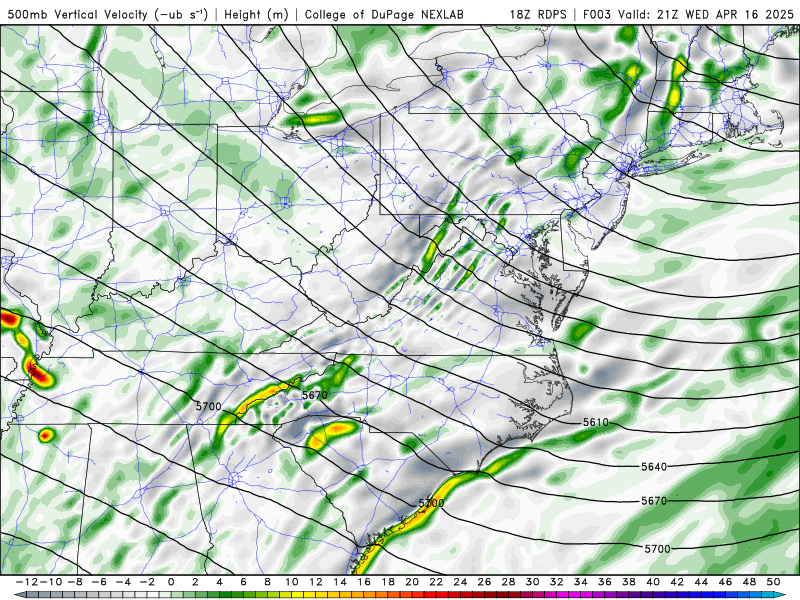This screenshot has width=800, height=600.
Task: Click the 40 value on the color scale
Action: pyautogui.click(x=653, y=582)
